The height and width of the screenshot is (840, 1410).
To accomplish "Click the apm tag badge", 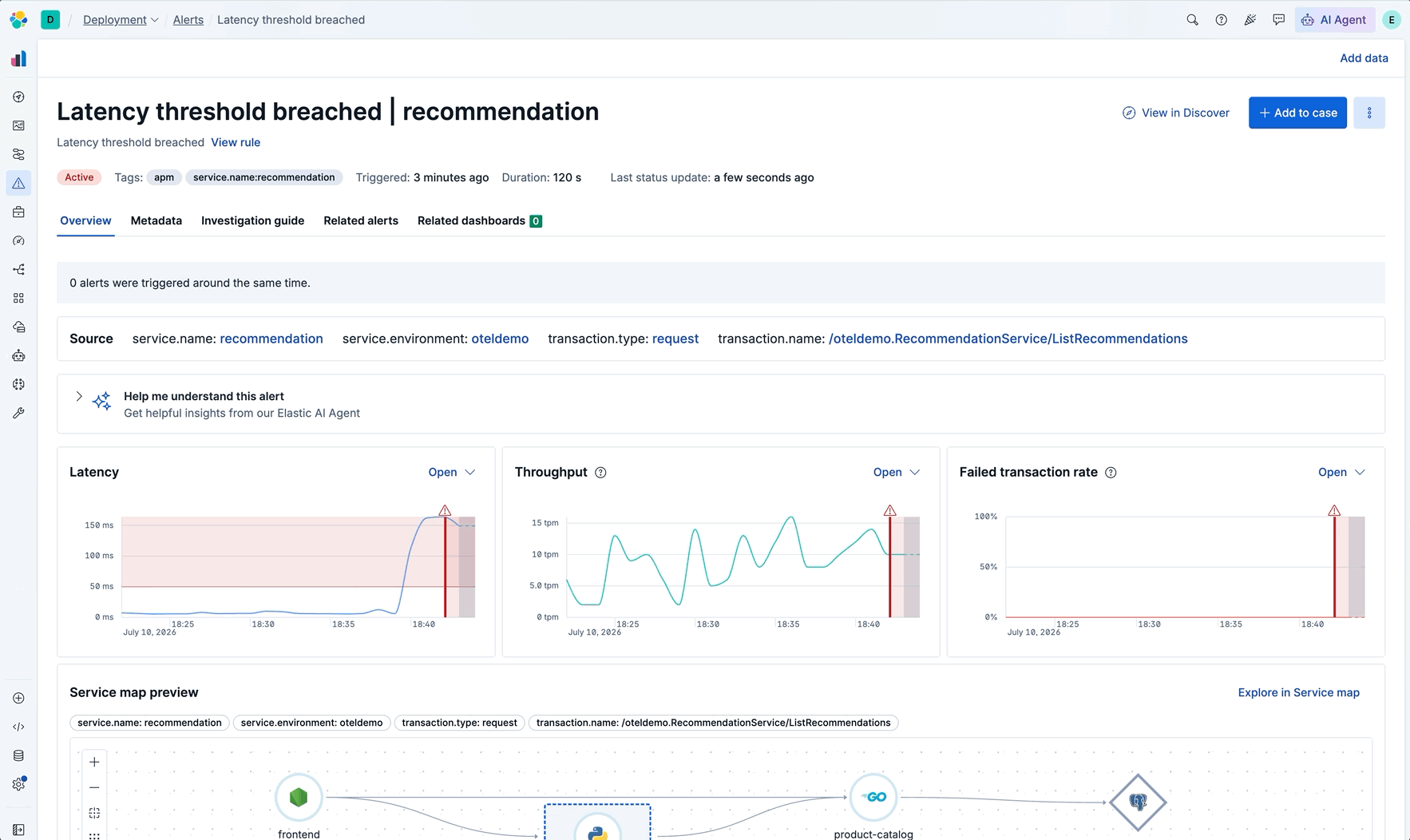I will coord(164,177).
